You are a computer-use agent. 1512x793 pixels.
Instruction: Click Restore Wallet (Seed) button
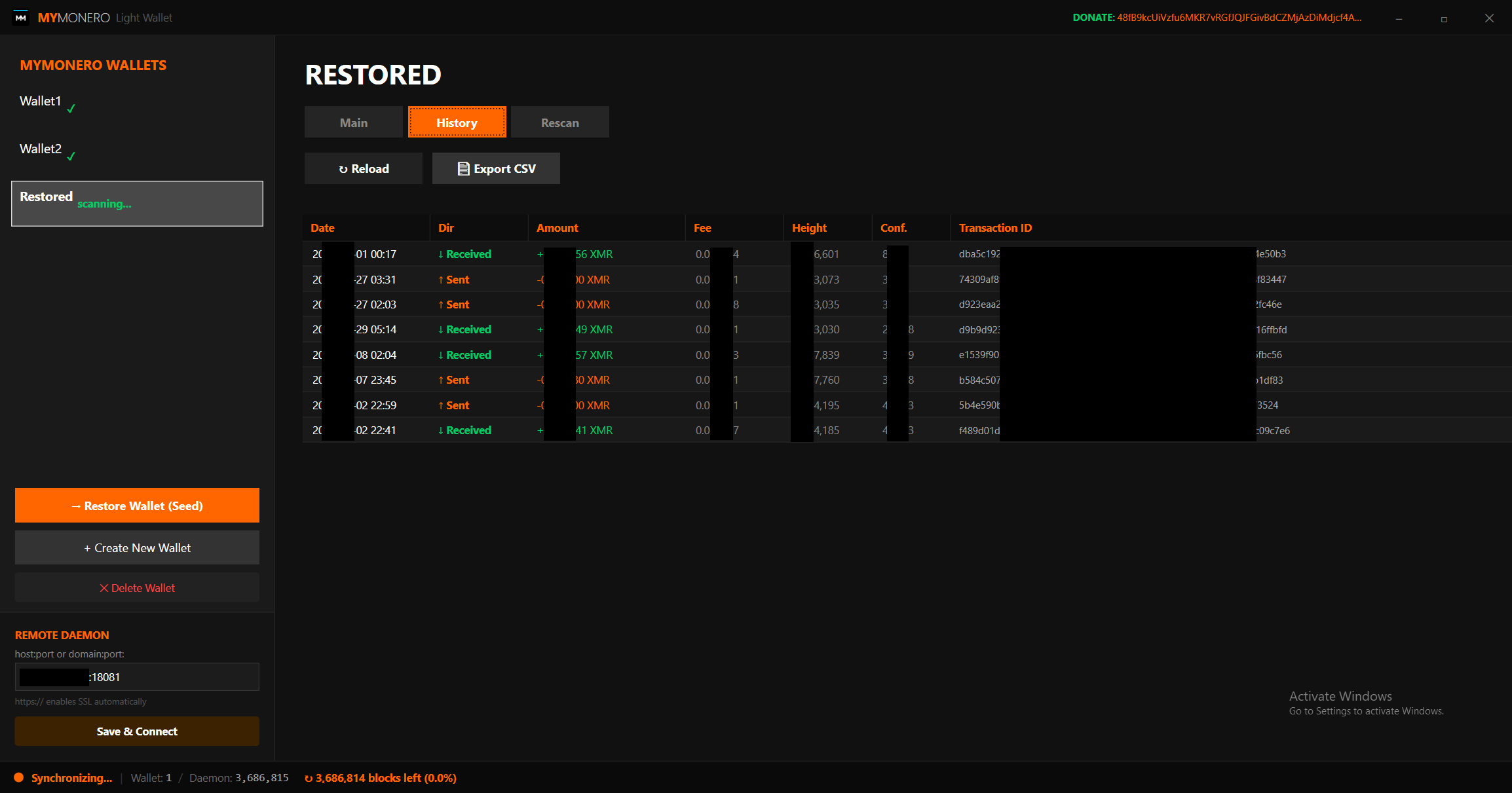click(x=137, y=506)
